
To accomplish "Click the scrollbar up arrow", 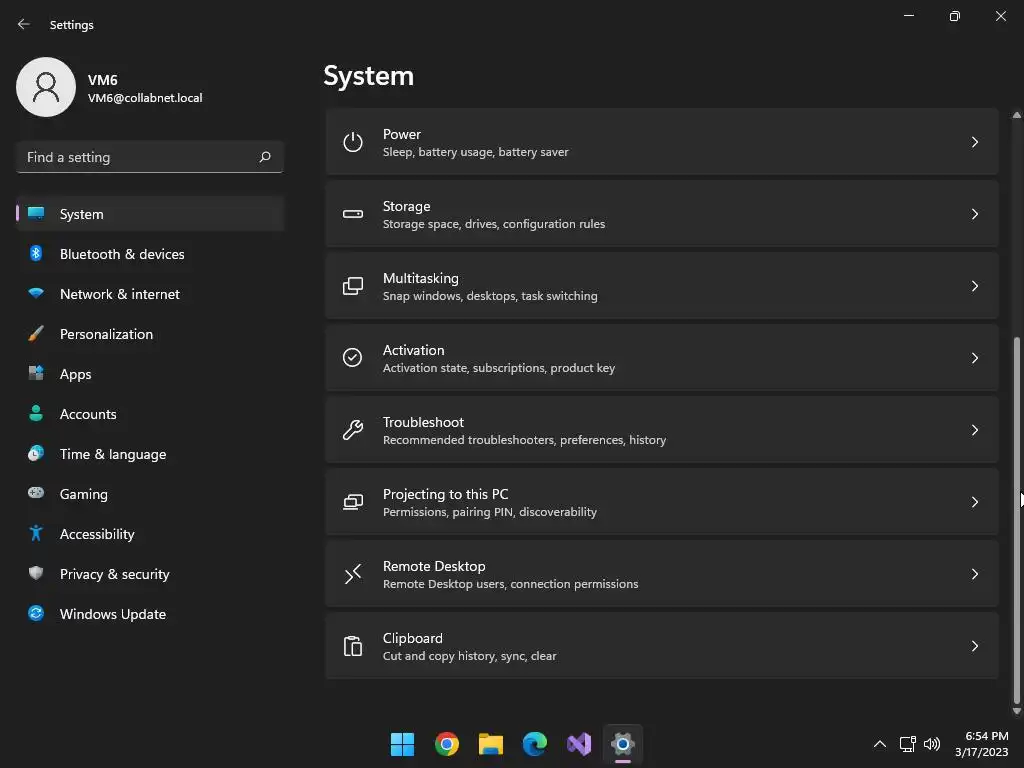I will (x=1016, y=115).
